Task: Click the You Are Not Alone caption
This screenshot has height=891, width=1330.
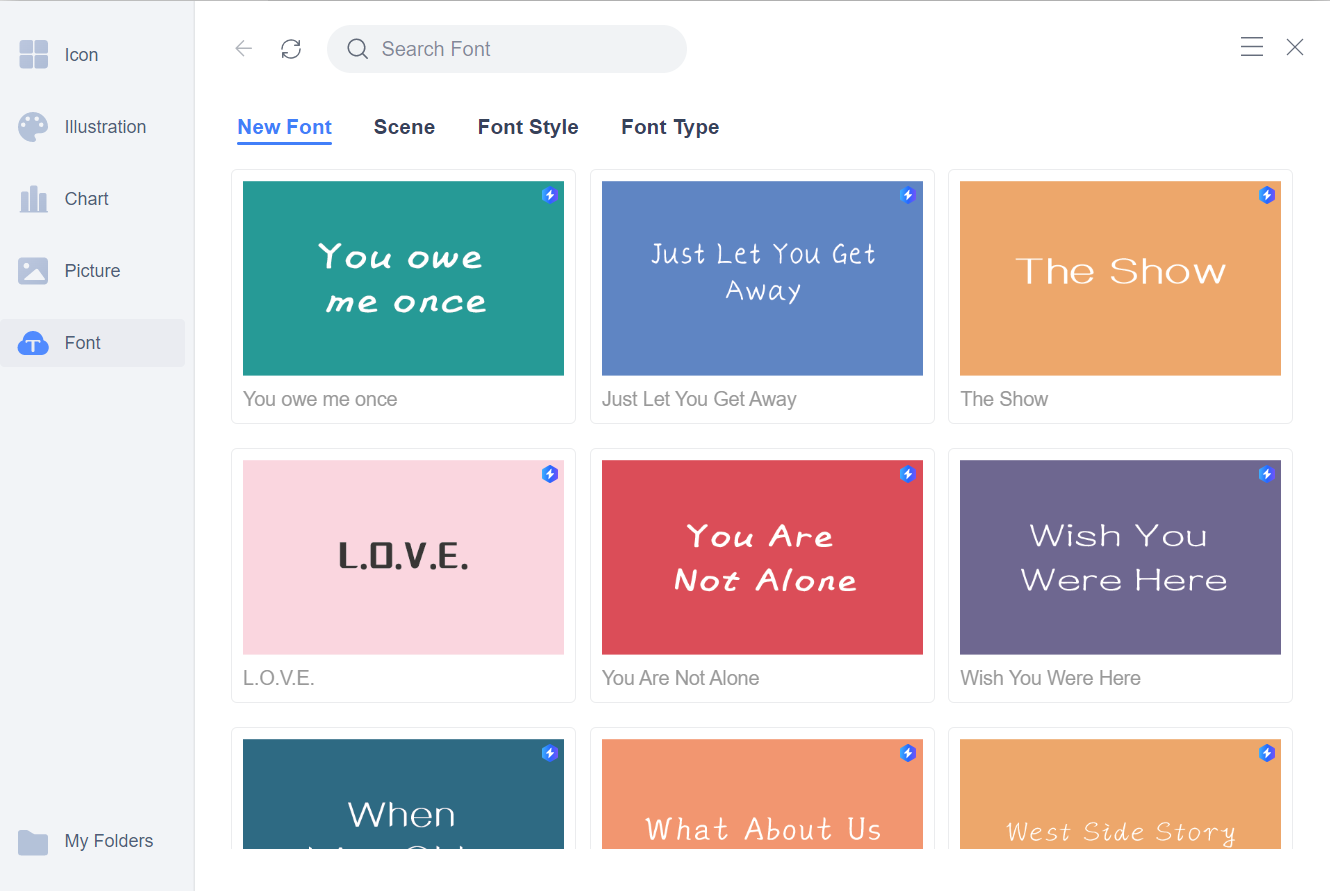Action: tap(680, 678)
